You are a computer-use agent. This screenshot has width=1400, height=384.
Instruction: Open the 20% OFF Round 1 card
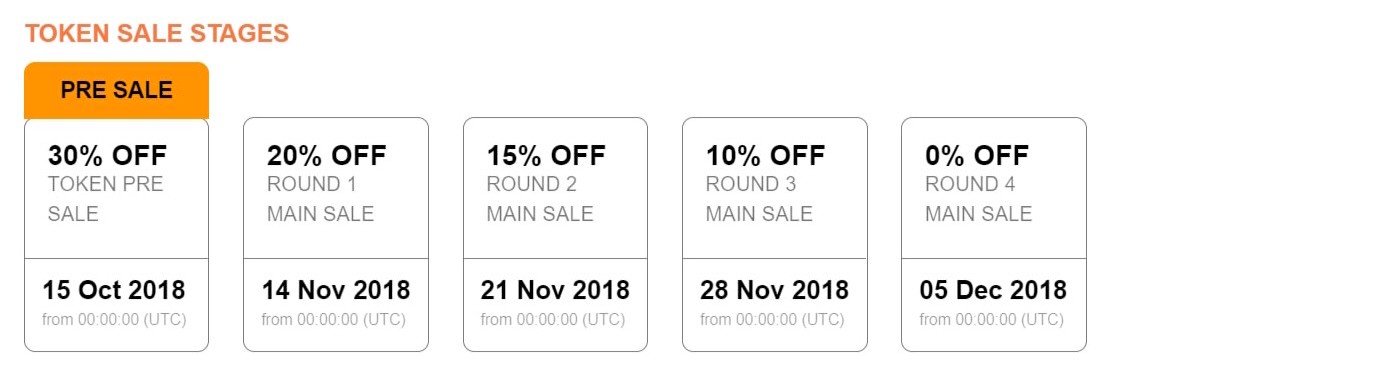coord(336,235)
